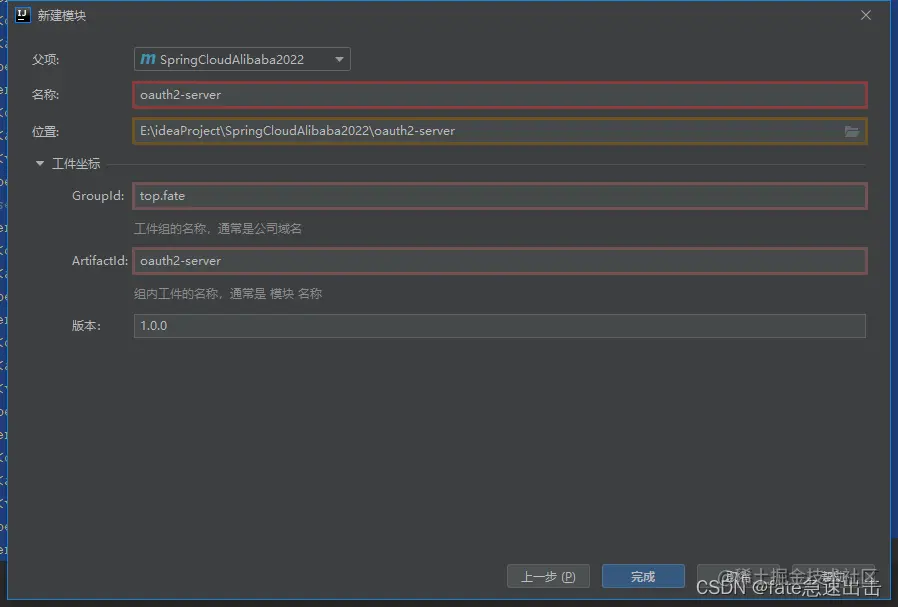The height and width of the screenshot is (607, 898).
Task: Click the 完成 finish button
Action: pyautogui.click(x=643, y=576)
